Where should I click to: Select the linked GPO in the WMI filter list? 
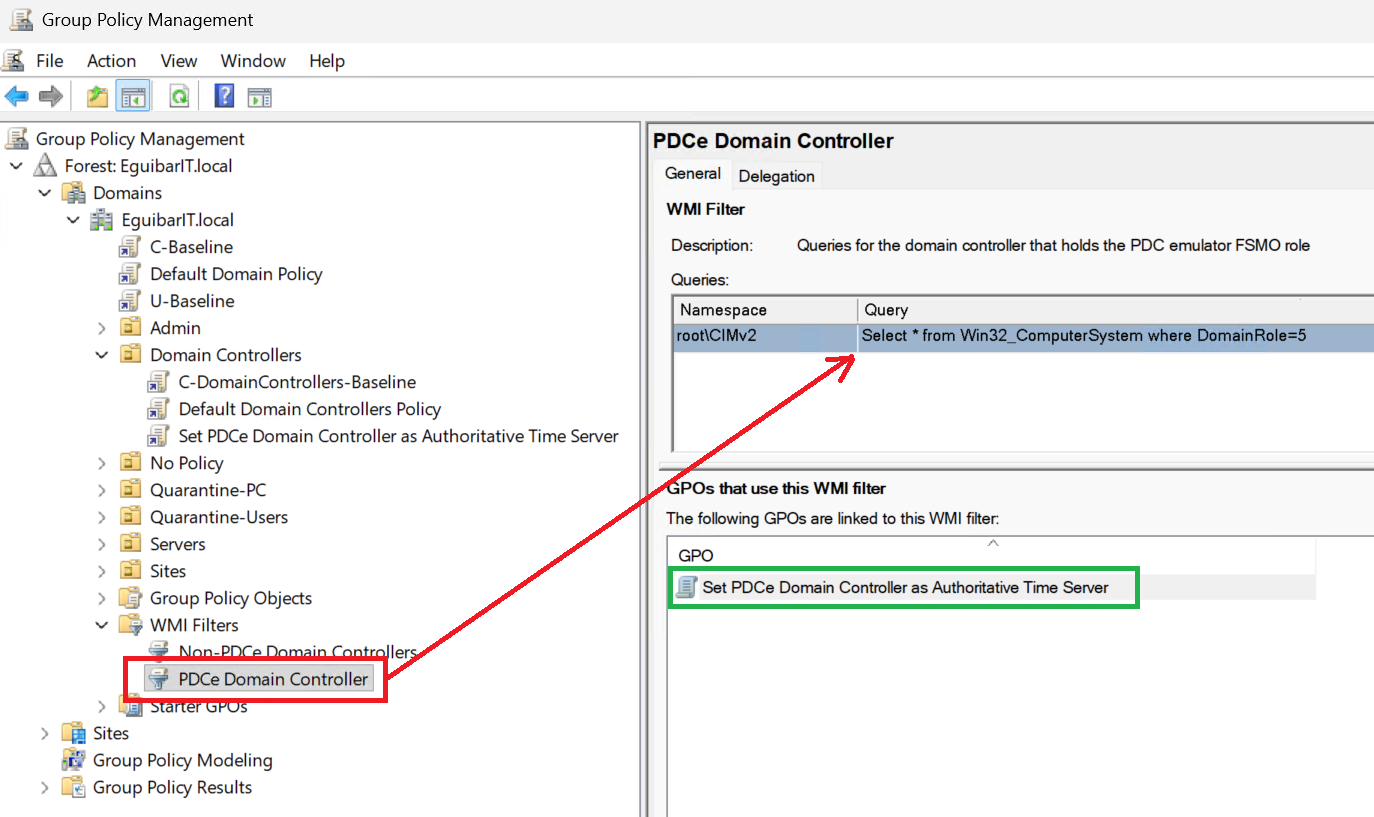click(904, 587)
